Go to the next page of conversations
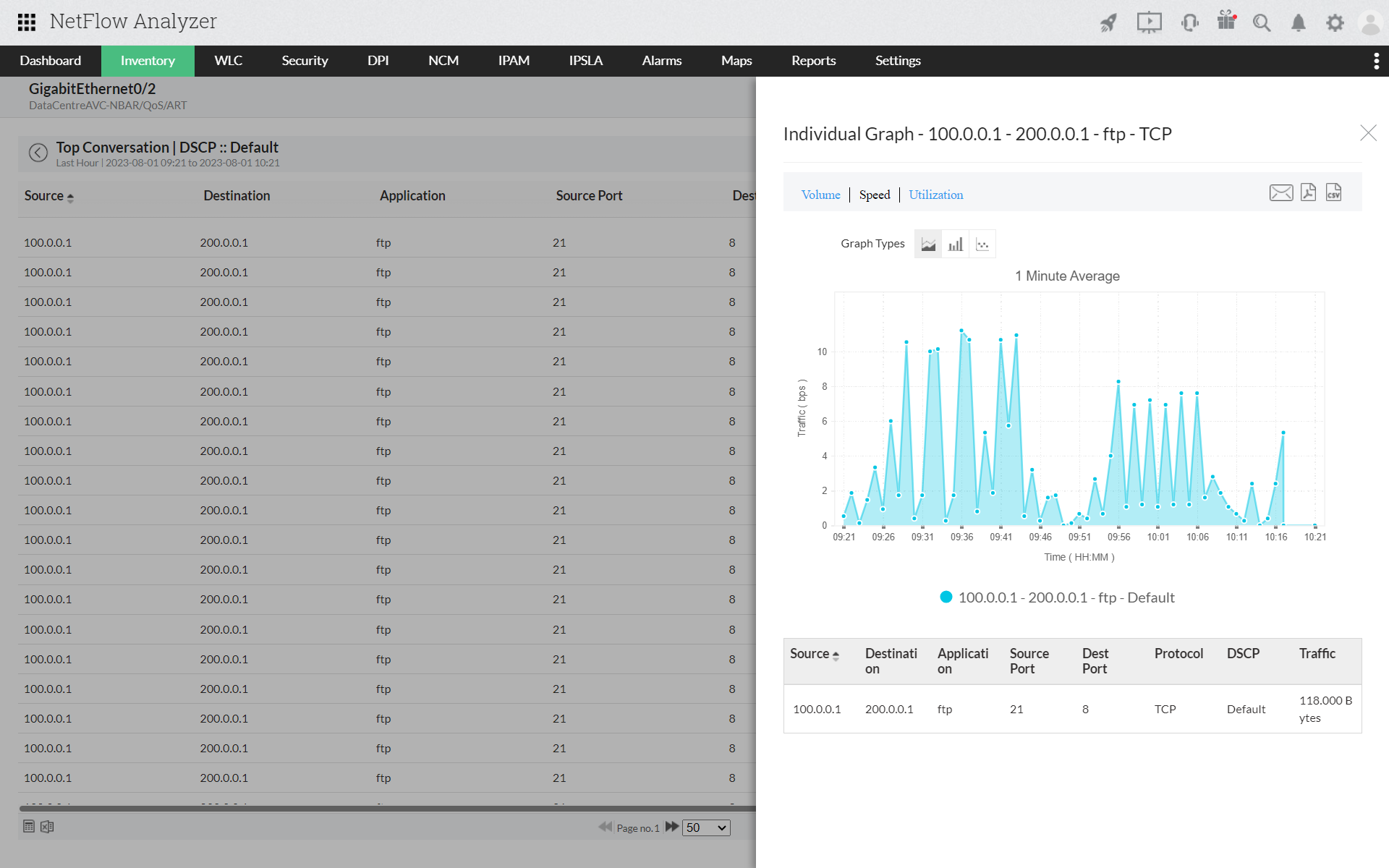Screen dimensions: 1389x868 [672, 827]
